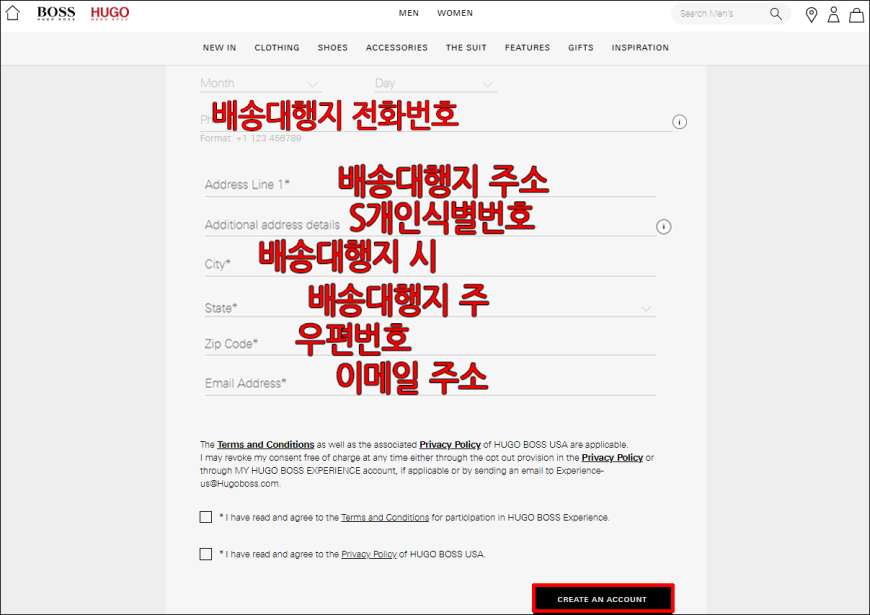This screenshot has width=870, height=615.
Task: Open the Day dropdown
Action: 436,83
